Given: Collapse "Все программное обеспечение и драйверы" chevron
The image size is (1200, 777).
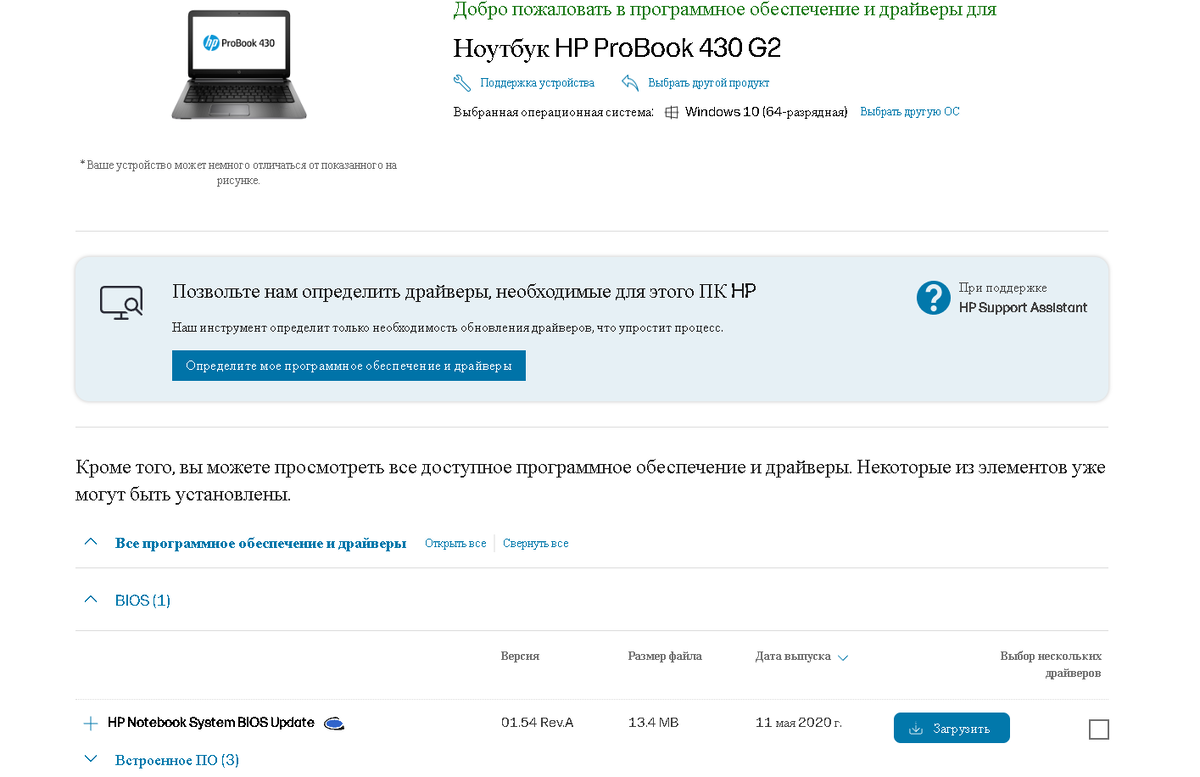Looking at the screenshot, I should (91, 542).
